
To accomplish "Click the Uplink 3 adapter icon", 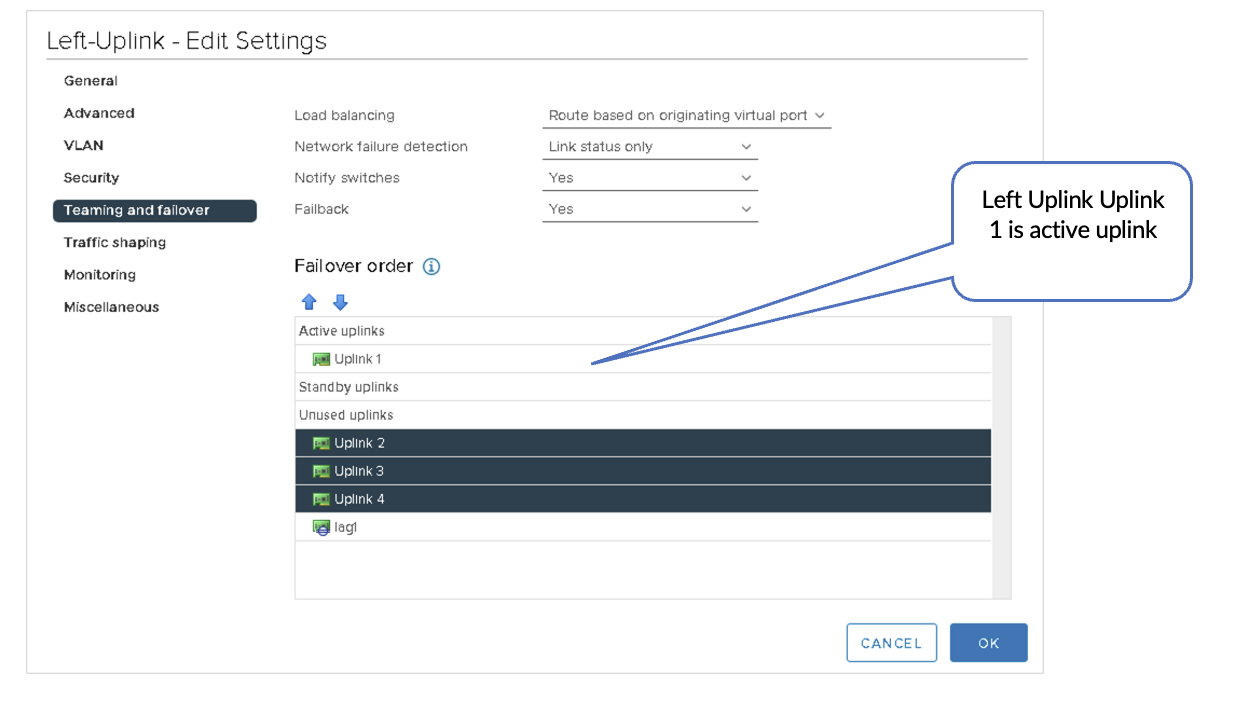I will 321,471.
